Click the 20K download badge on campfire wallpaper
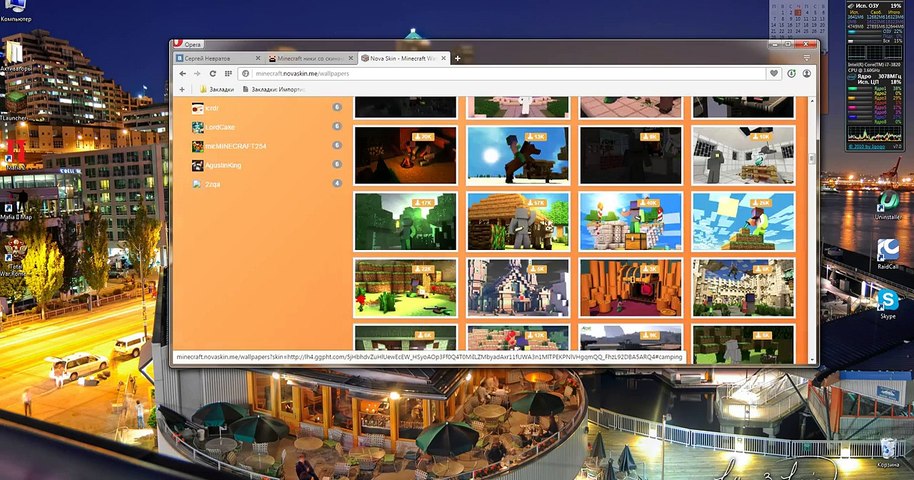 [424, 136]
